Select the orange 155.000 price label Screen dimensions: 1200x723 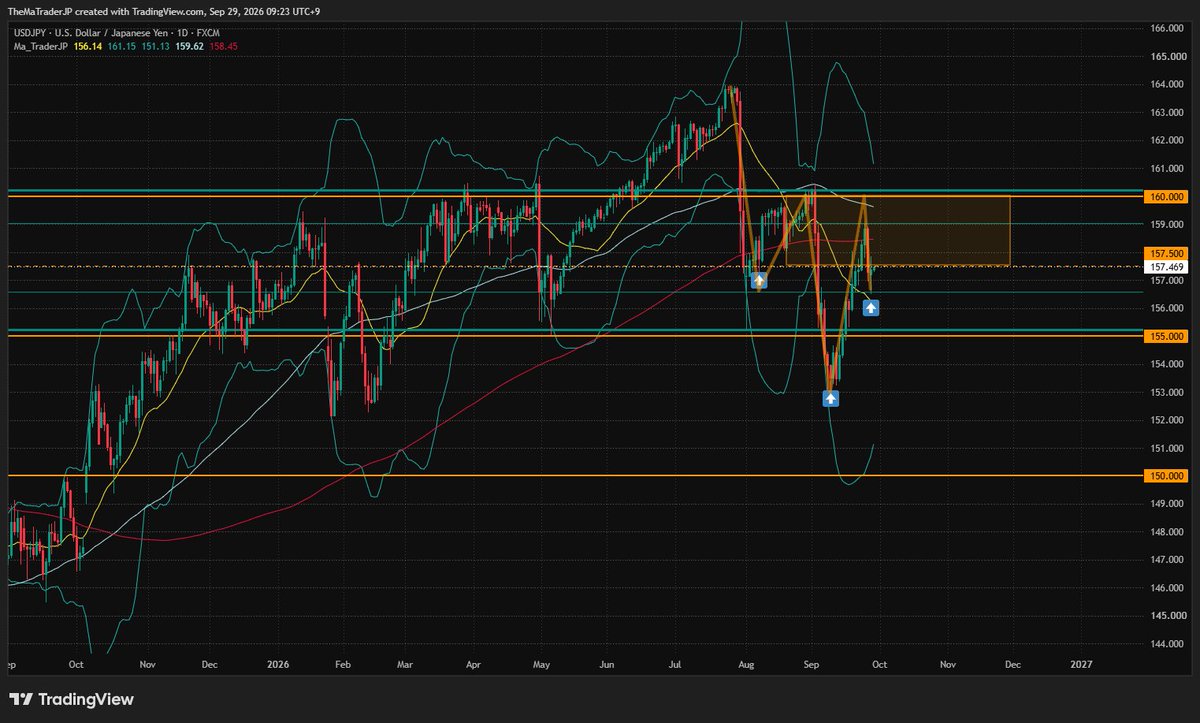click(1168, 336)
